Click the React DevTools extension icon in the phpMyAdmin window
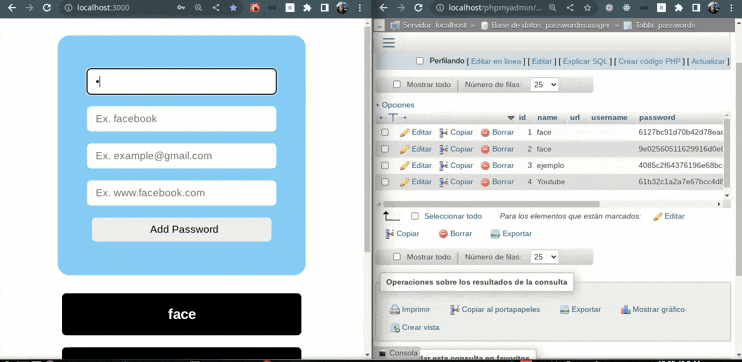The height and width of the screenshot is (362, 742). pyautogui.click(x=627, y=8)
